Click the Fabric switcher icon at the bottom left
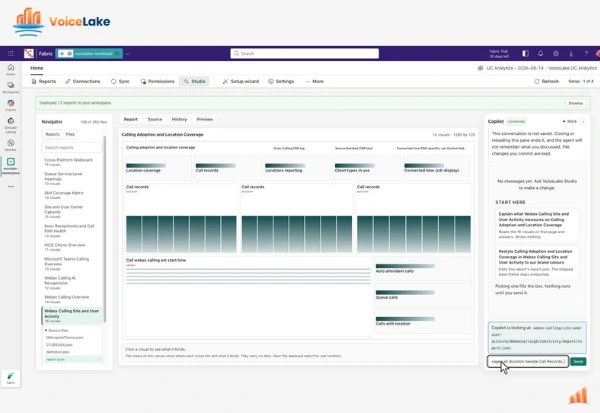Viewport: 600px width, 413px height. (11, 378)
